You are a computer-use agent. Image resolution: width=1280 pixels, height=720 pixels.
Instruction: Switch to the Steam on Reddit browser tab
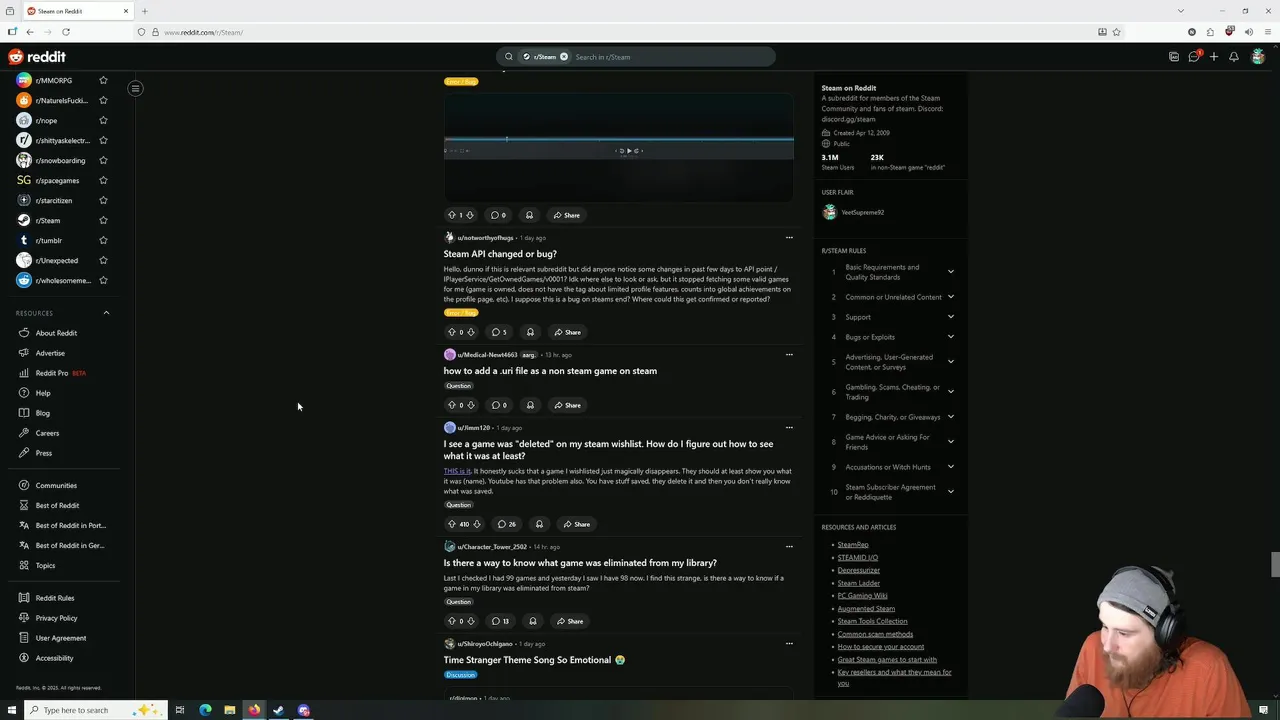click(x=78, y=11)
